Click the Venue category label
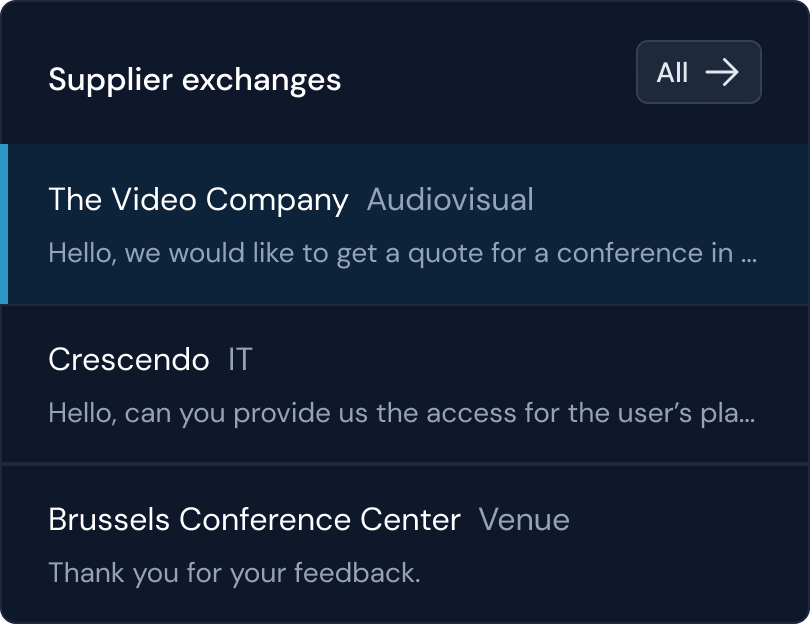The image size is (810, 624). tap(524, 519)
